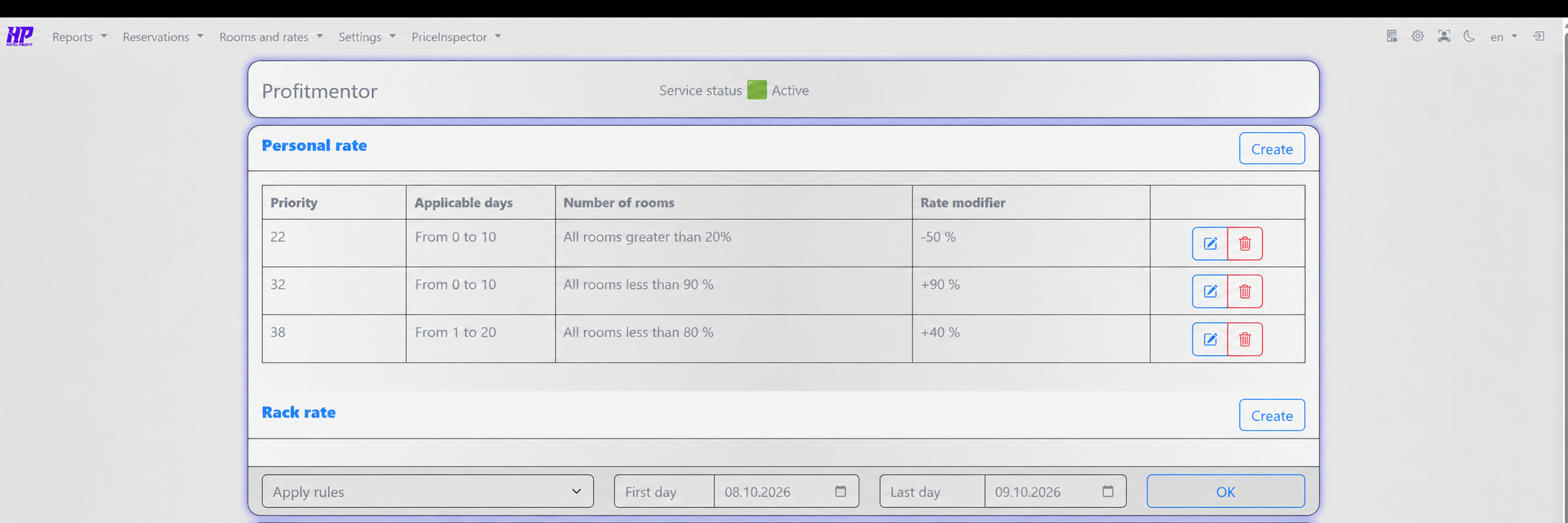Image resolution: width=1568 pixels, height=523 pixels.
Task: Open the Last day calendar picker icon
Action: 1108,491
